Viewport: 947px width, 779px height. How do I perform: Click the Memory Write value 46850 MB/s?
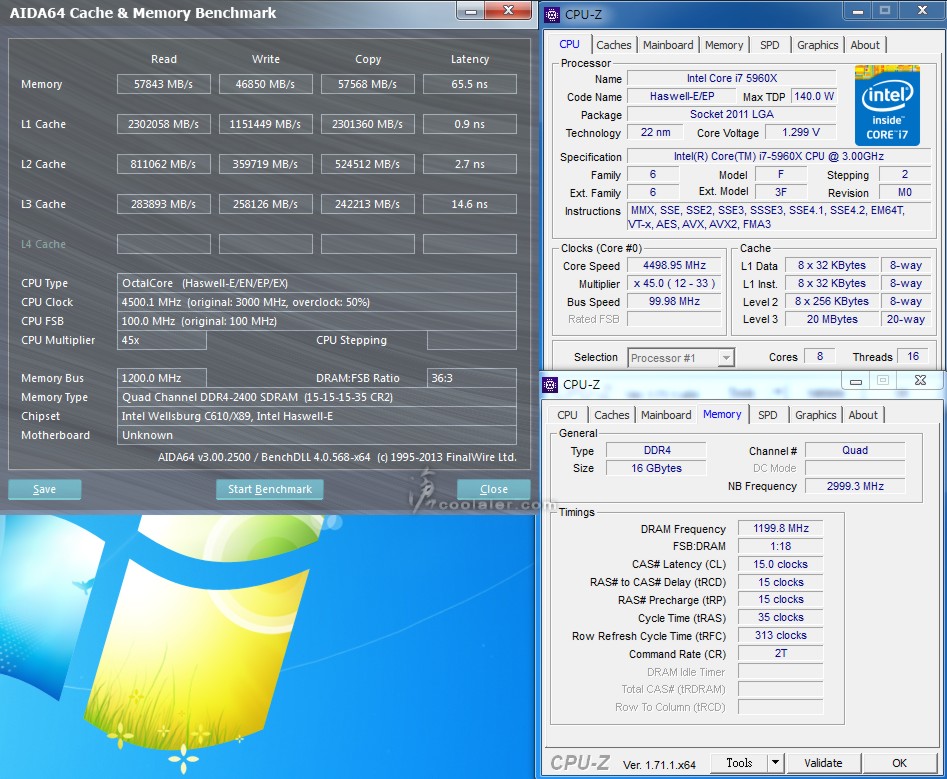pyautogui.click(x=266, y=84)
